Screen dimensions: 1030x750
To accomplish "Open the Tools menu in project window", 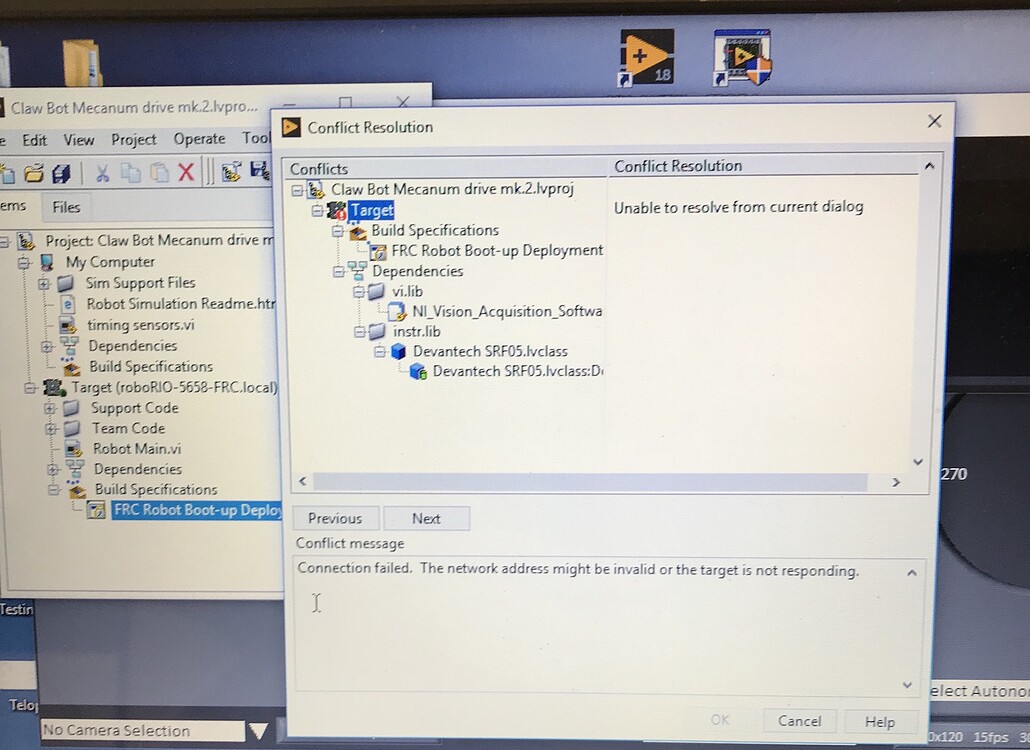I will point(256,138).
